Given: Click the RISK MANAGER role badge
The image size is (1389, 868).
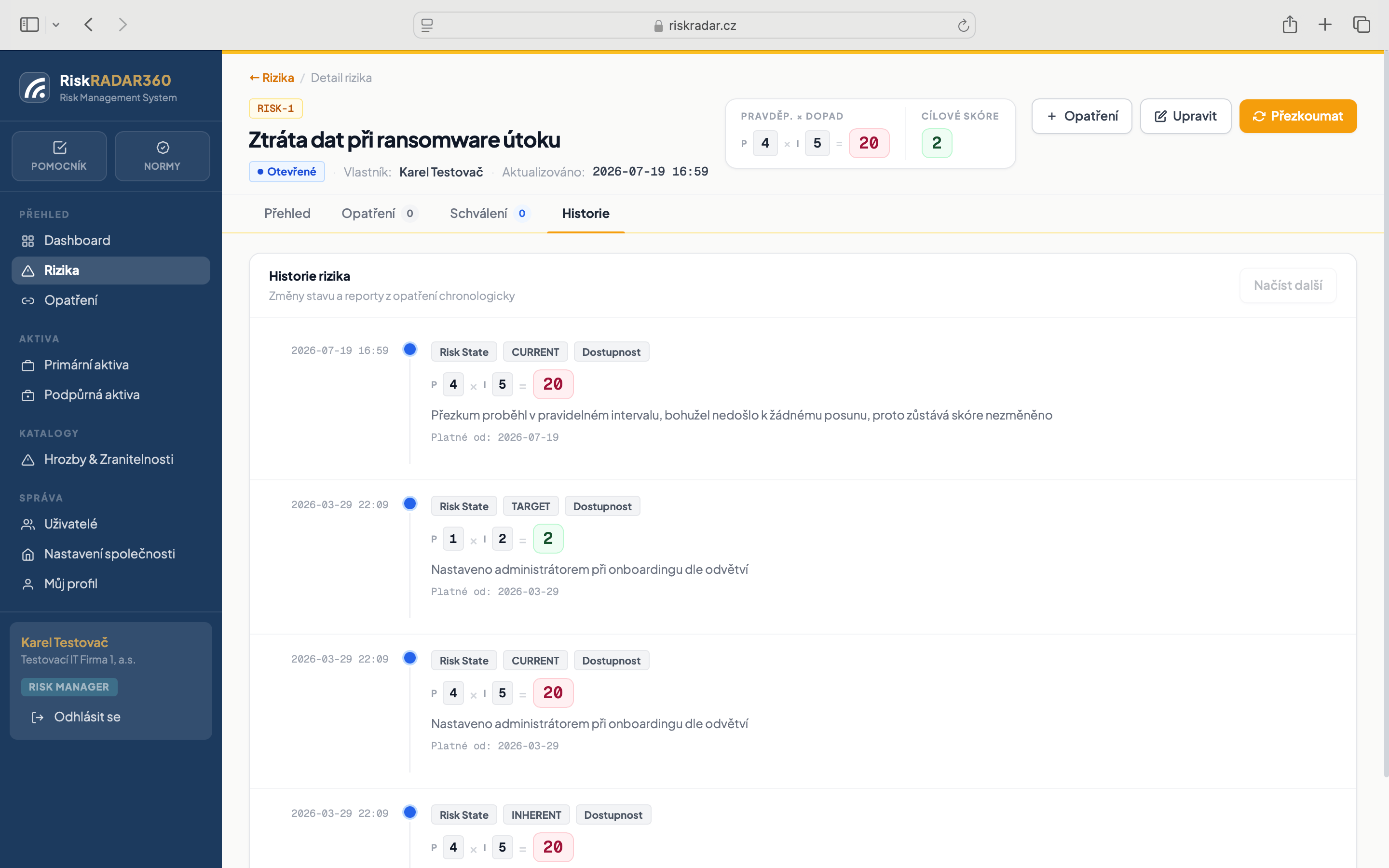Looking at the screenshot, I should pyautogui.click(x=69, y=687).
